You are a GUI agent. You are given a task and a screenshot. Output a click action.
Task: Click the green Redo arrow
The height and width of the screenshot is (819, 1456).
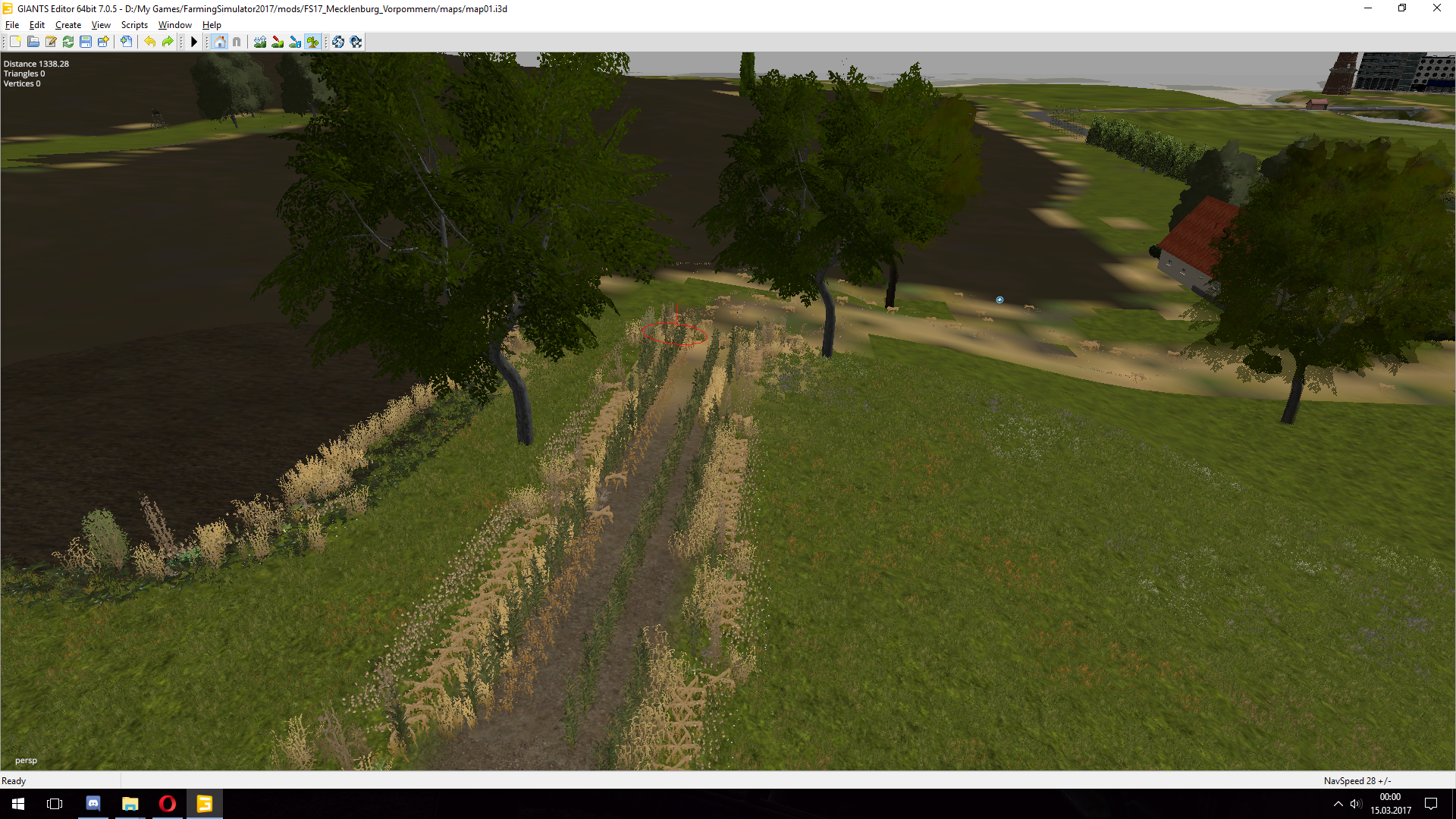168,42
